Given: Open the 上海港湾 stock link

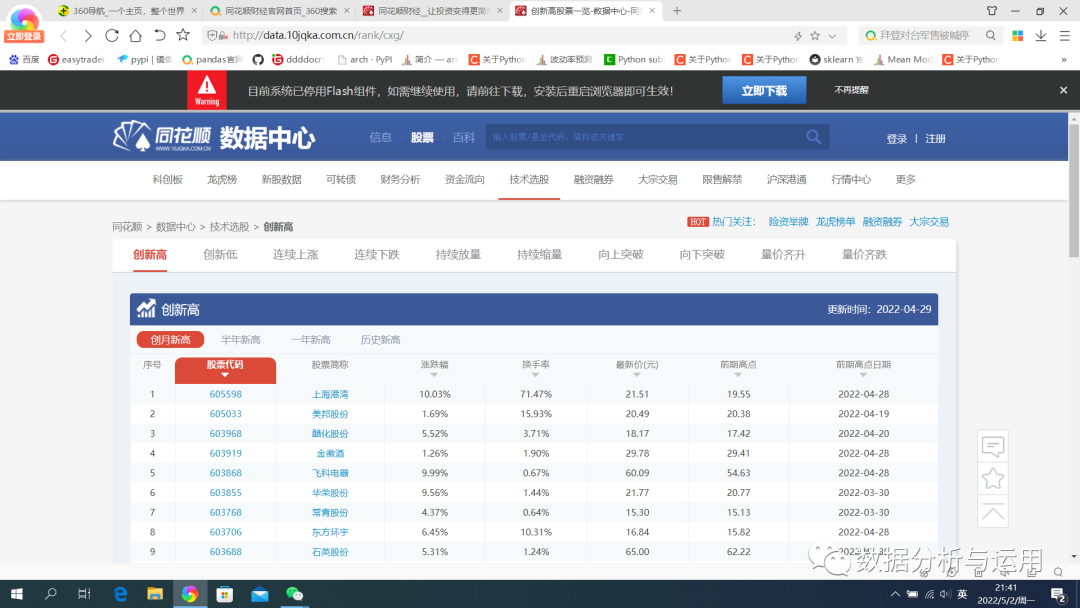Looking at the screenshot, I should (330, 394).
